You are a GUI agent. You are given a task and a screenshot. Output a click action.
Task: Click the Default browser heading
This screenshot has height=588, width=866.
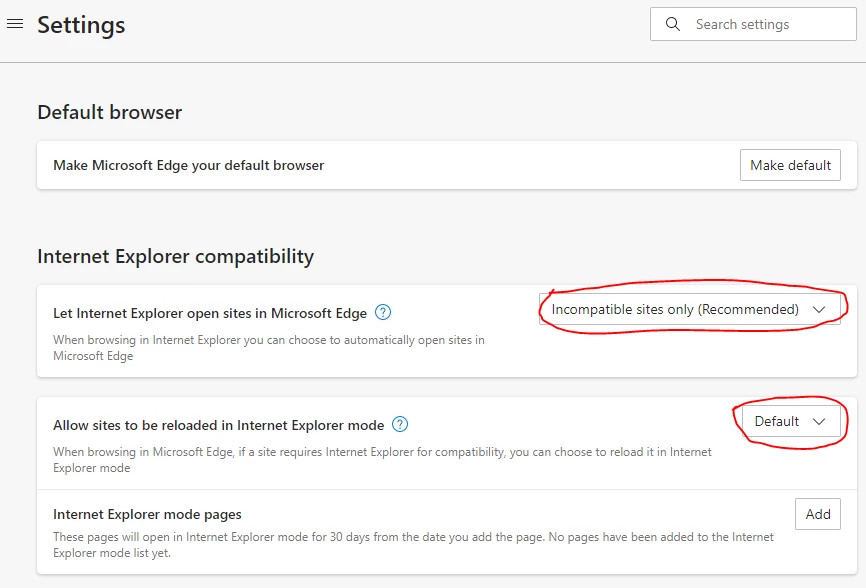coord(109,112)
